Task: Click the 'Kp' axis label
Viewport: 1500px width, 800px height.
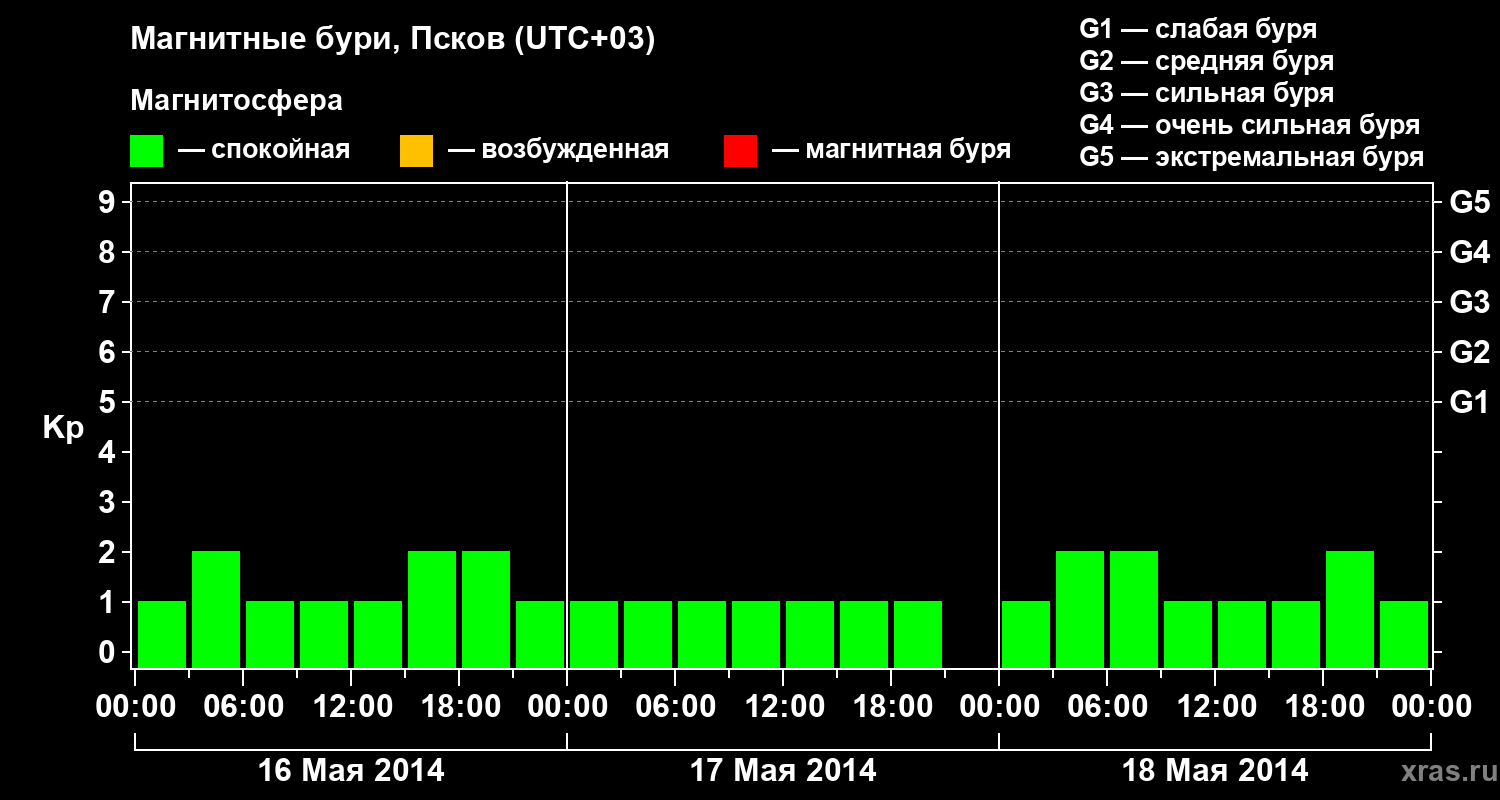Action: click(62, 428)
